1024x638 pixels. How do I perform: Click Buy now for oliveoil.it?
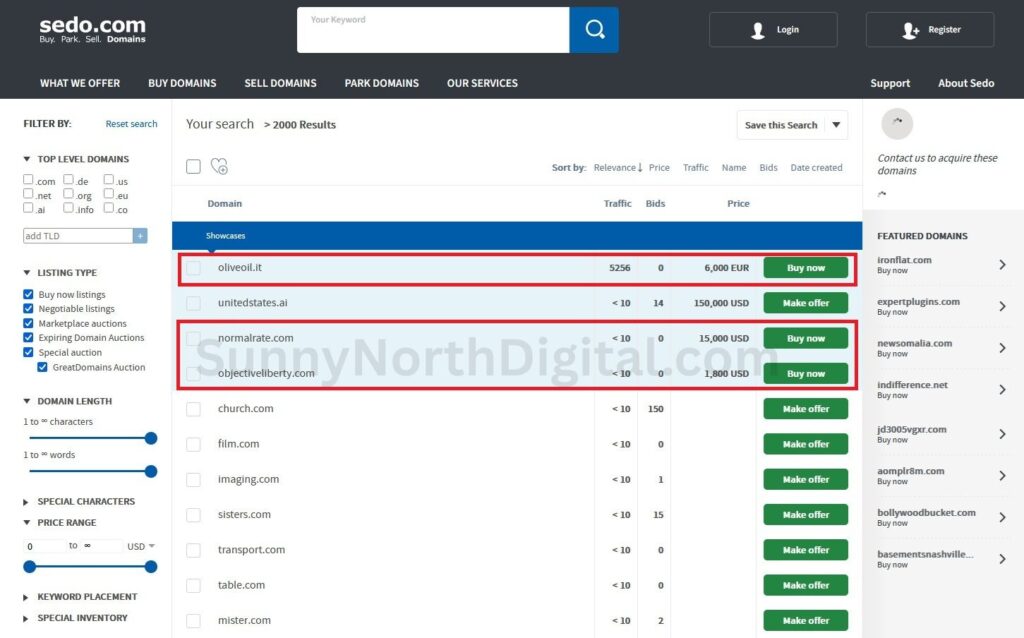(805, 268)
